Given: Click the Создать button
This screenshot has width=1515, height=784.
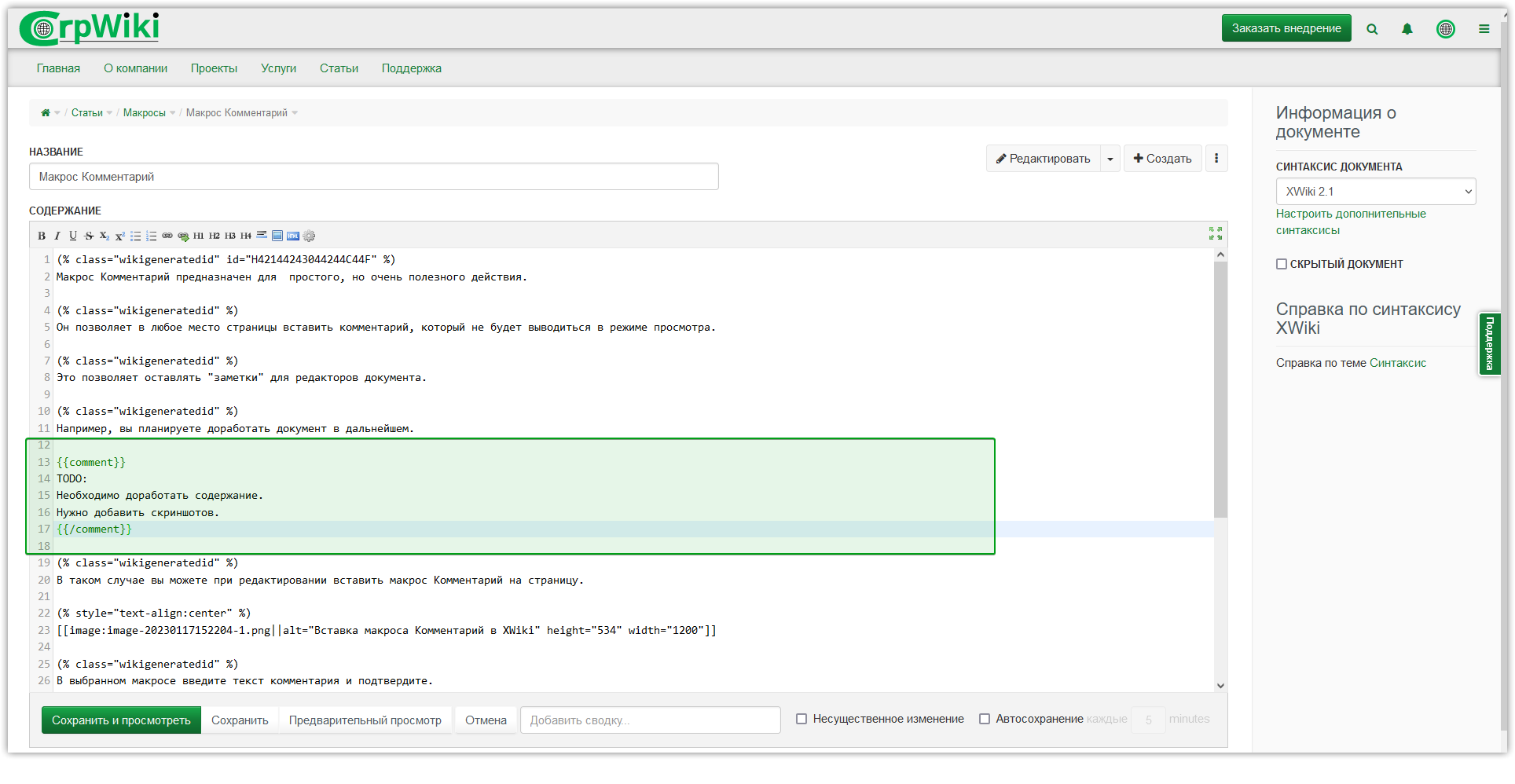Looking at the screenshot, I should [x=1163, y=159].
